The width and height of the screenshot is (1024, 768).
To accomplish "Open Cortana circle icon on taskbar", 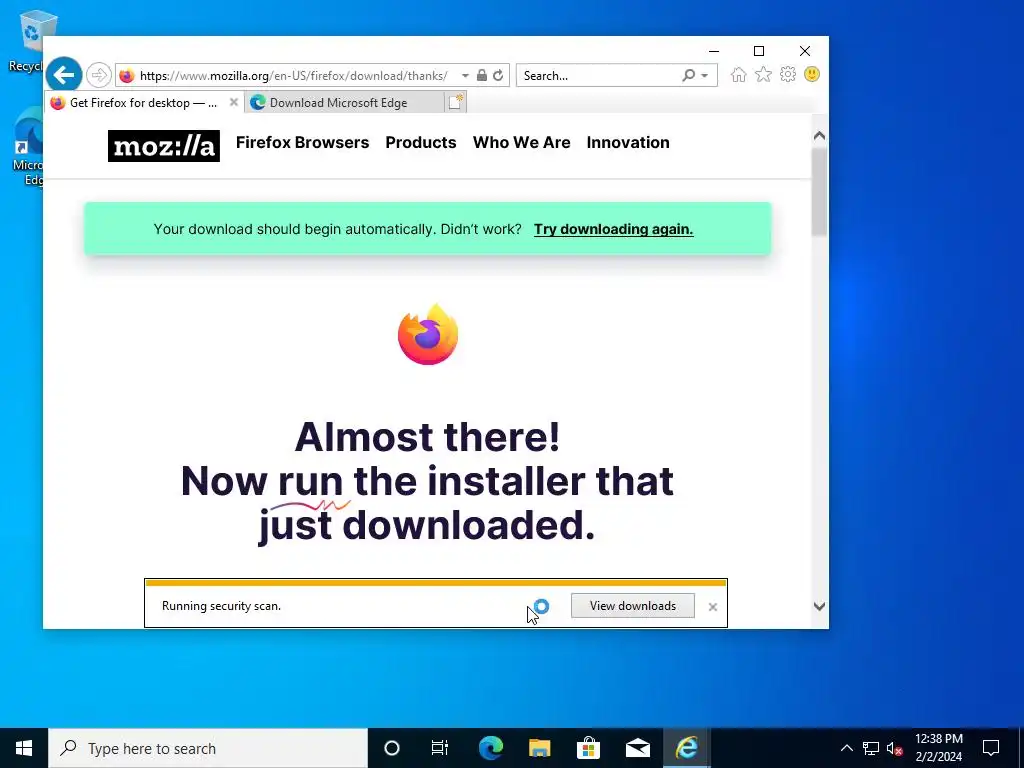I will [x=392, y=748].
